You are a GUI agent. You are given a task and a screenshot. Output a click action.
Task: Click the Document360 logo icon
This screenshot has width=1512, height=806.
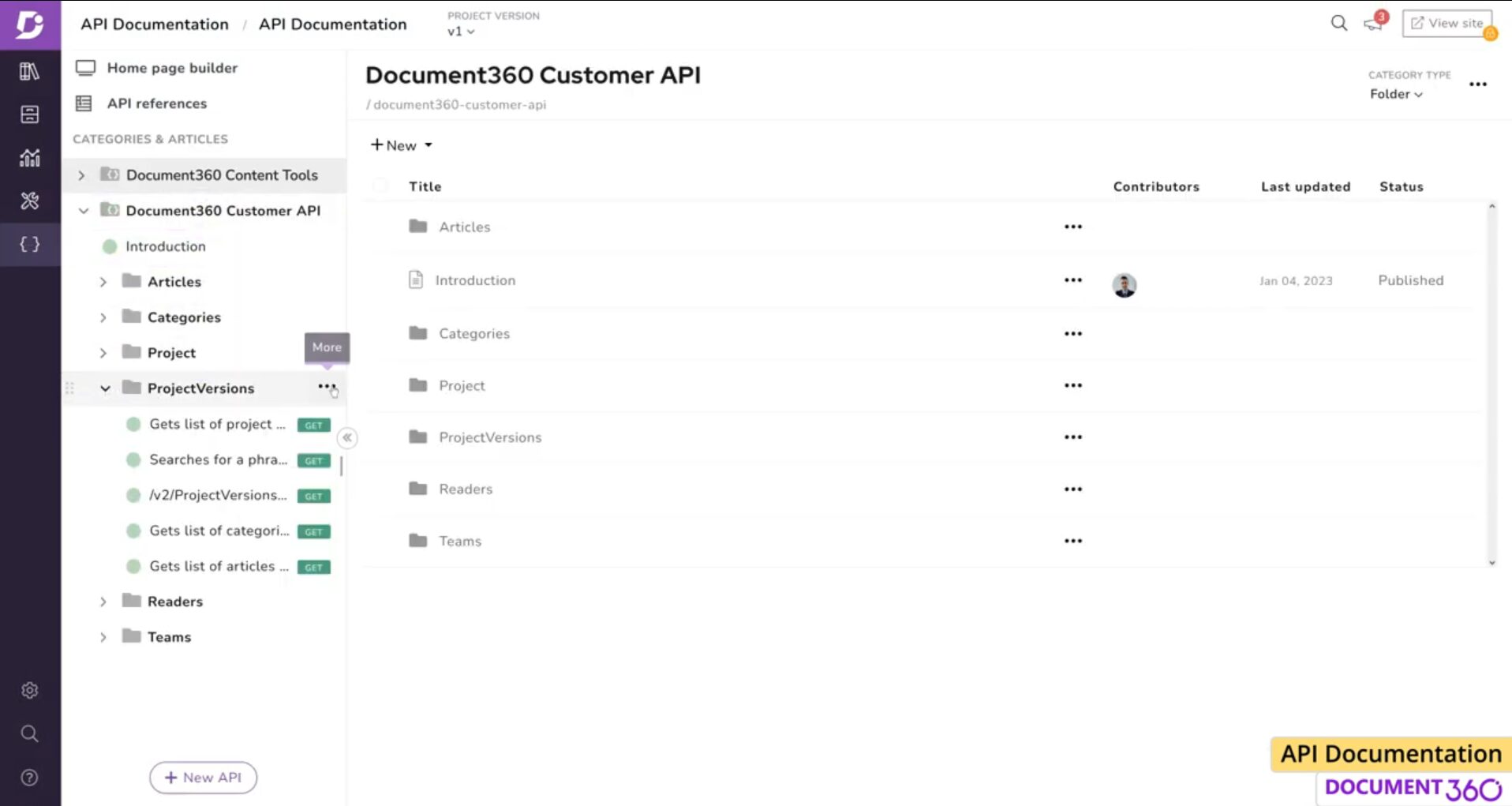(30, 24)
